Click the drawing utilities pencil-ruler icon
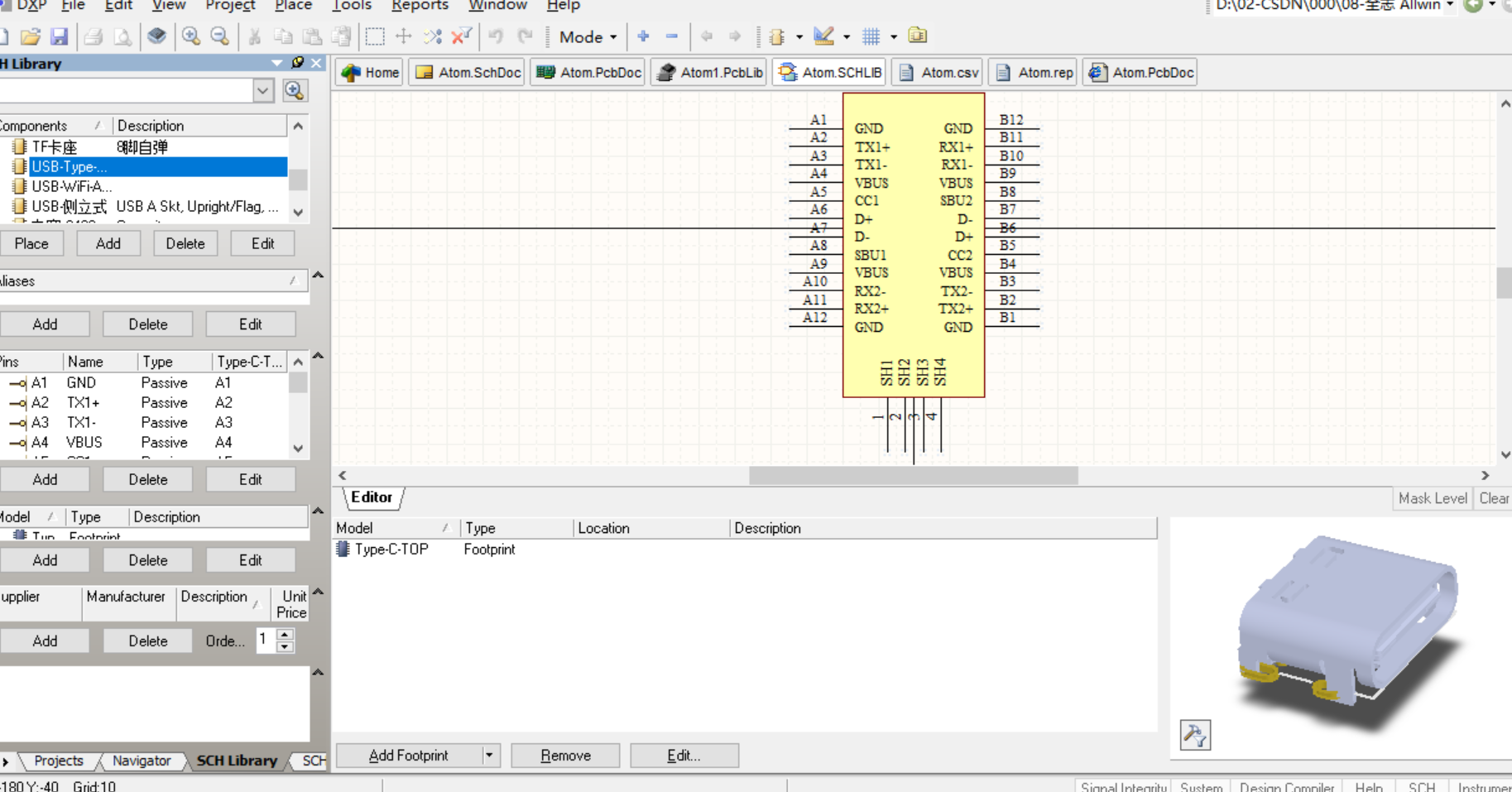This screenshot has height=792, width=1512. [823, 36]
